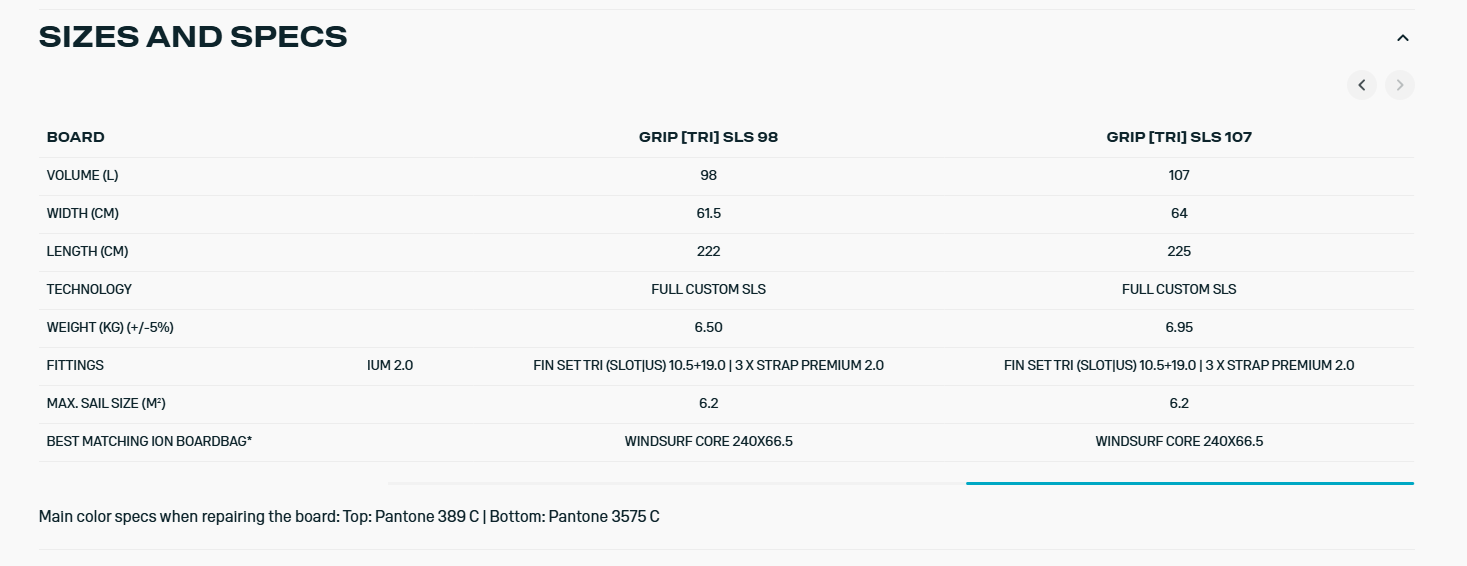Click the next table column arrow

[x=1399, y=85]
